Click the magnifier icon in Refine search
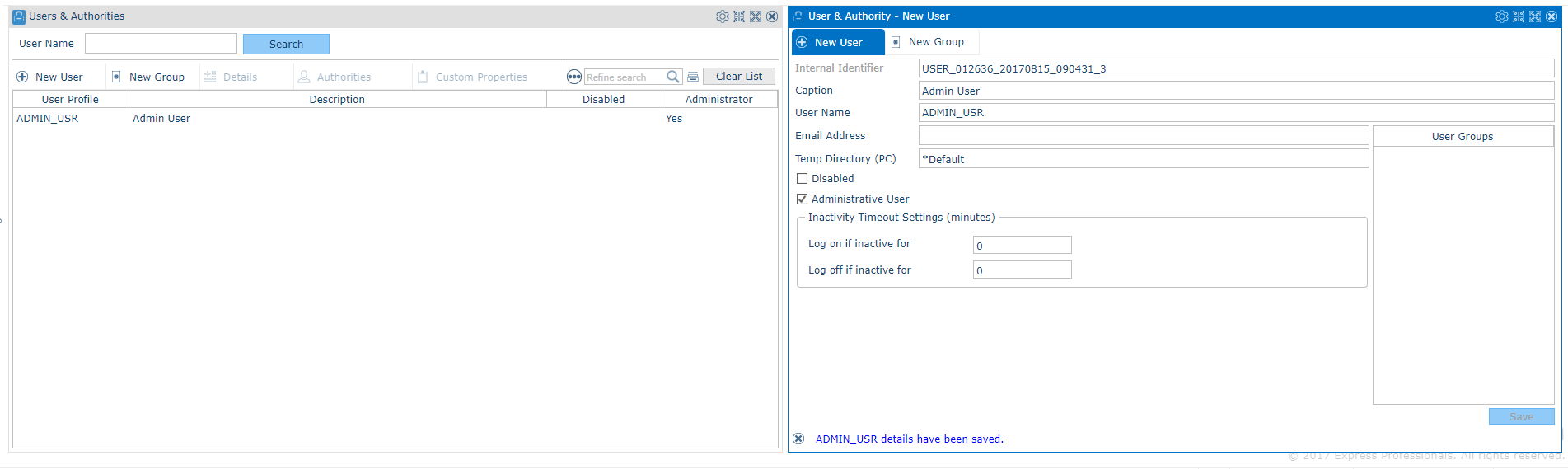Screen dimensions: 1568x469 pyautogui.click(x=673, y=77)
